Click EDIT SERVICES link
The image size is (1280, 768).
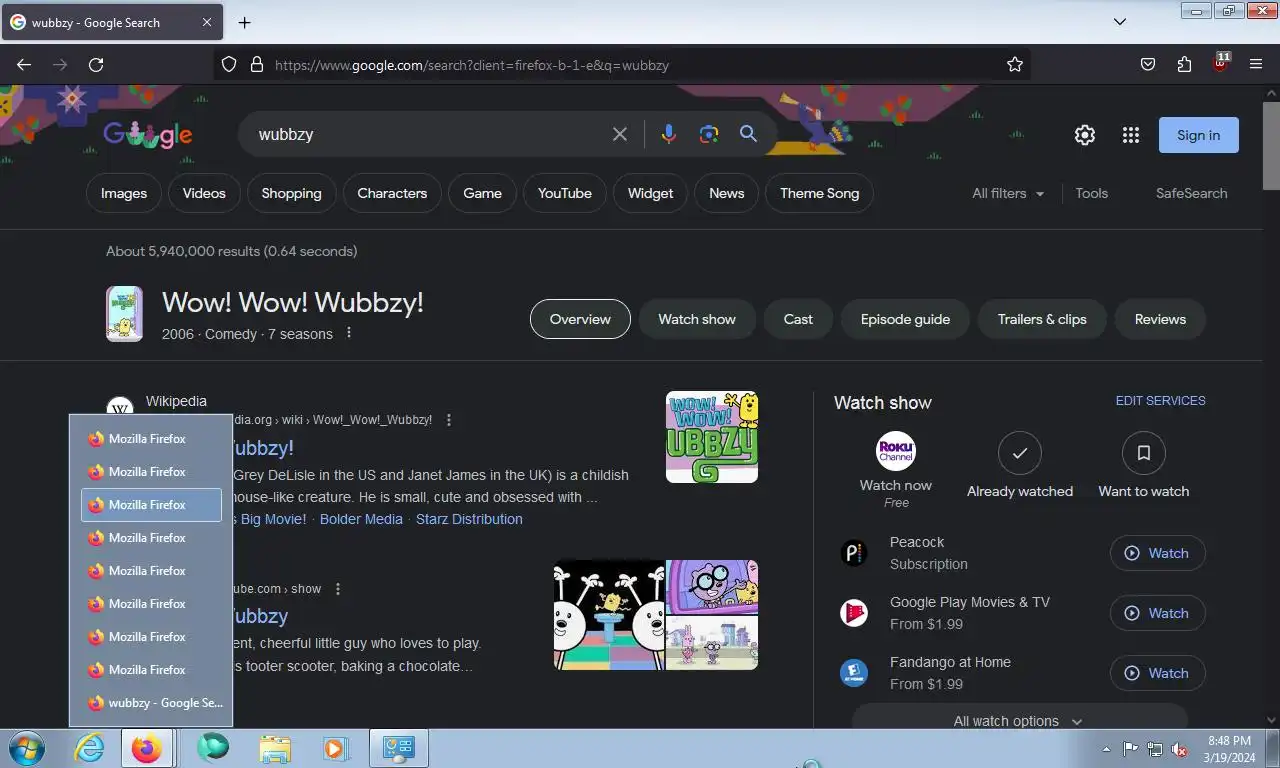tap(1160, 400)
